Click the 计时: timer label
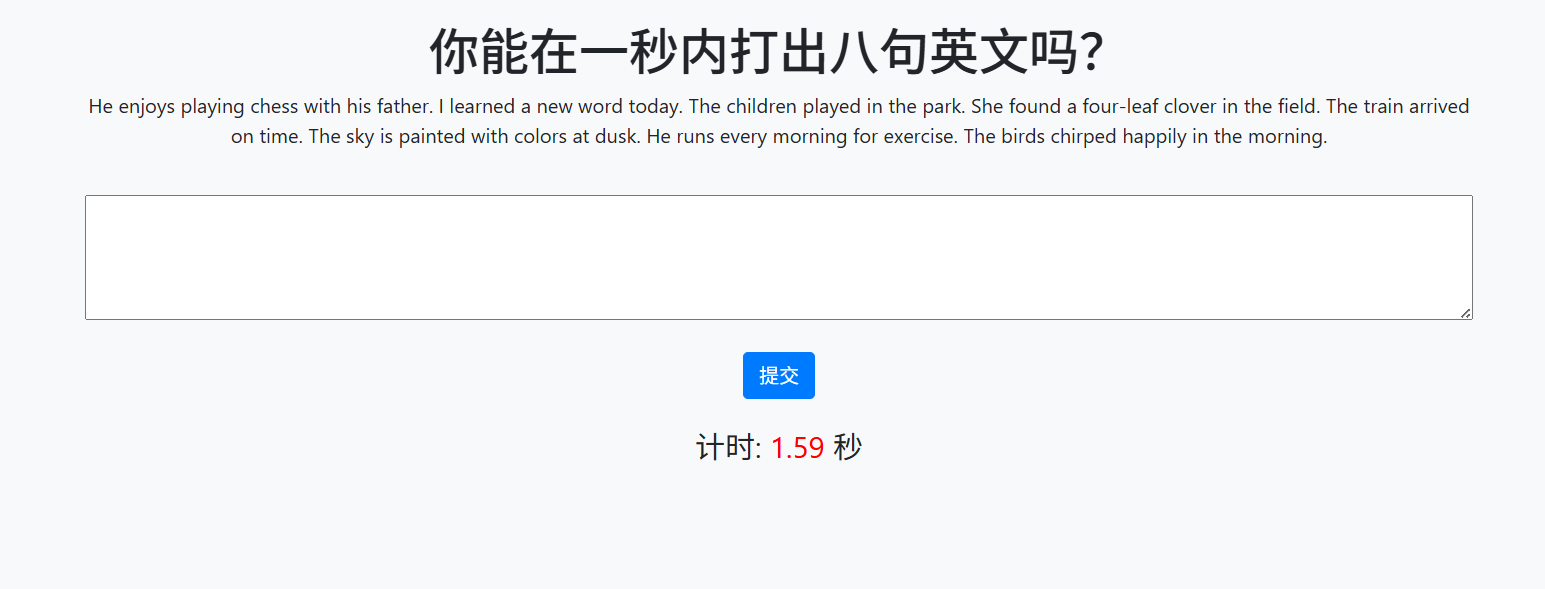Viewport: 1545px width, 589px height. point(728,448)
